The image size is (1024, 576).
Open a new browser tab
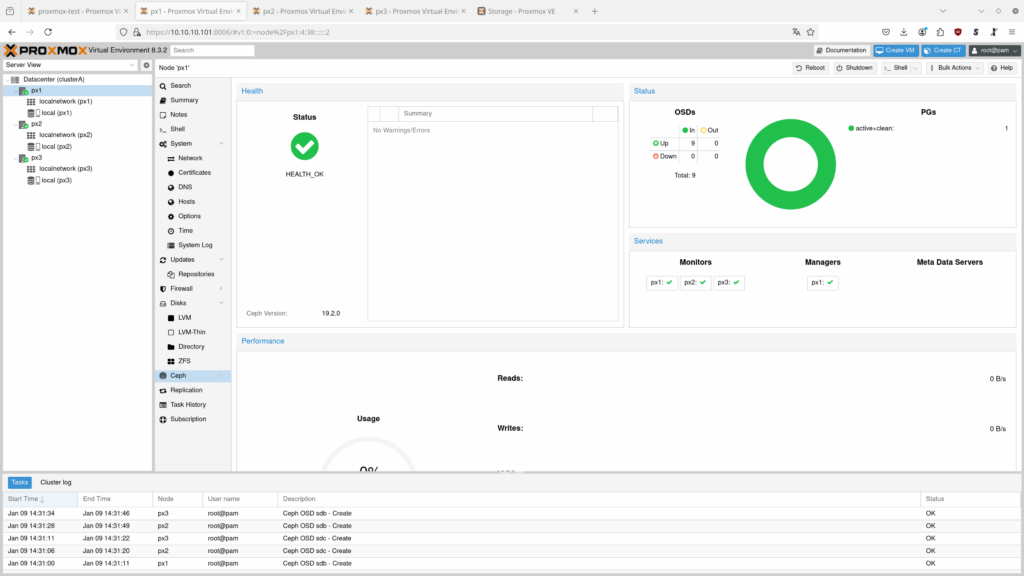[594, 11]
